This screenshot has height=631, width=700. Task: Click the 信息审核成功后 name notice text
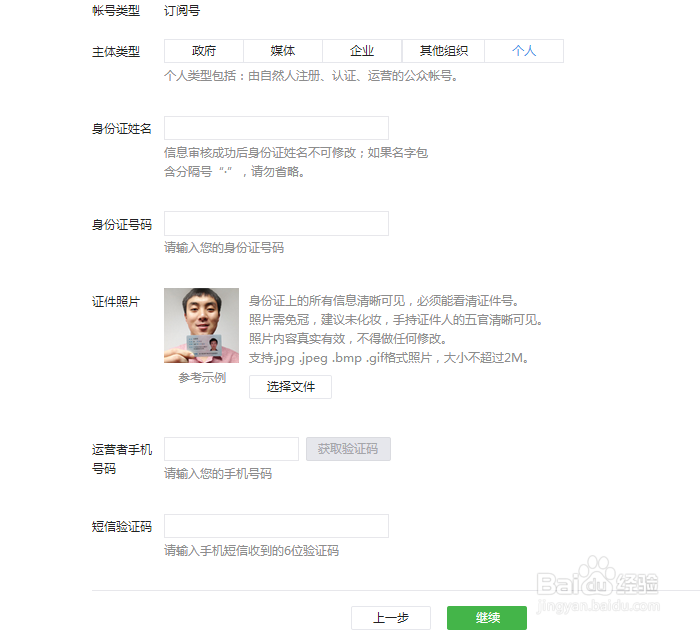click(x=296, y=162)
